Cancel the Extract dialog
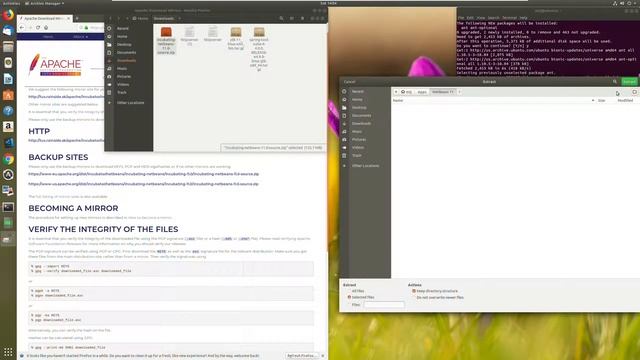Image resolution: width=640 pixels, height=360 pixels. (349, 82)
